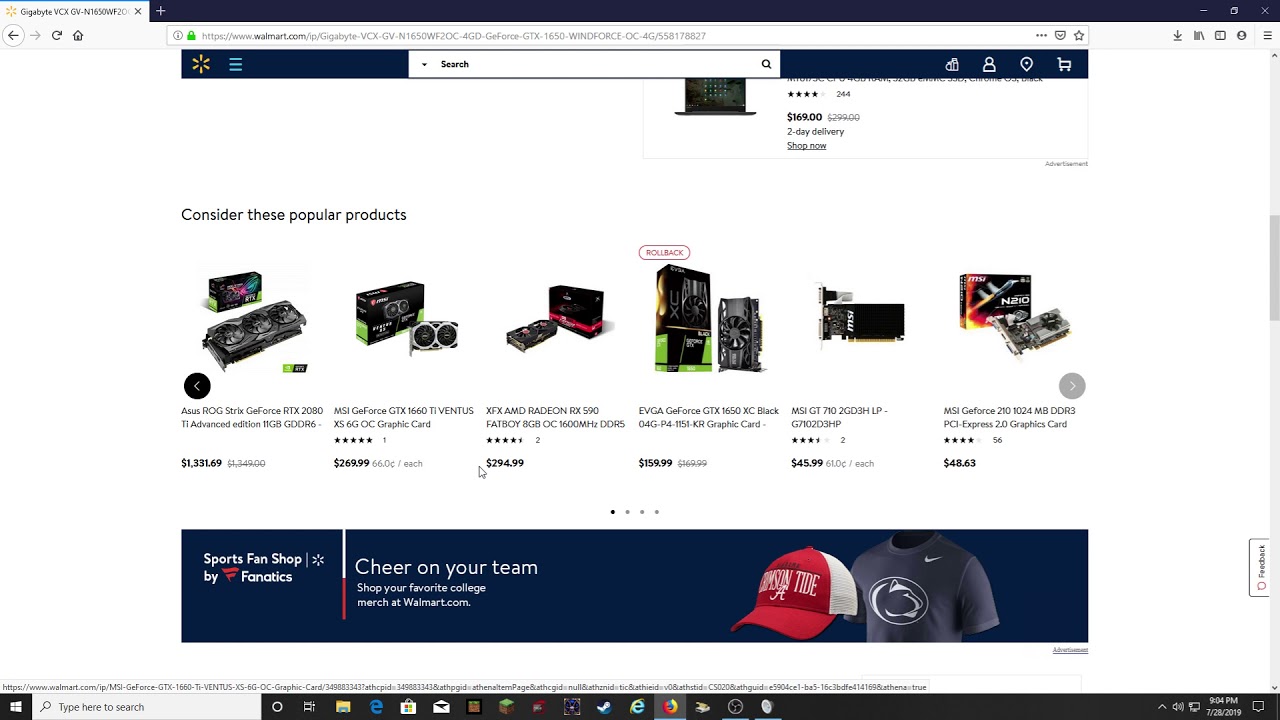This screenshot has width=1280, height=720.
Task: Switch to the Gigabyte VCX GV-N1650 tab
Action: 74,11
